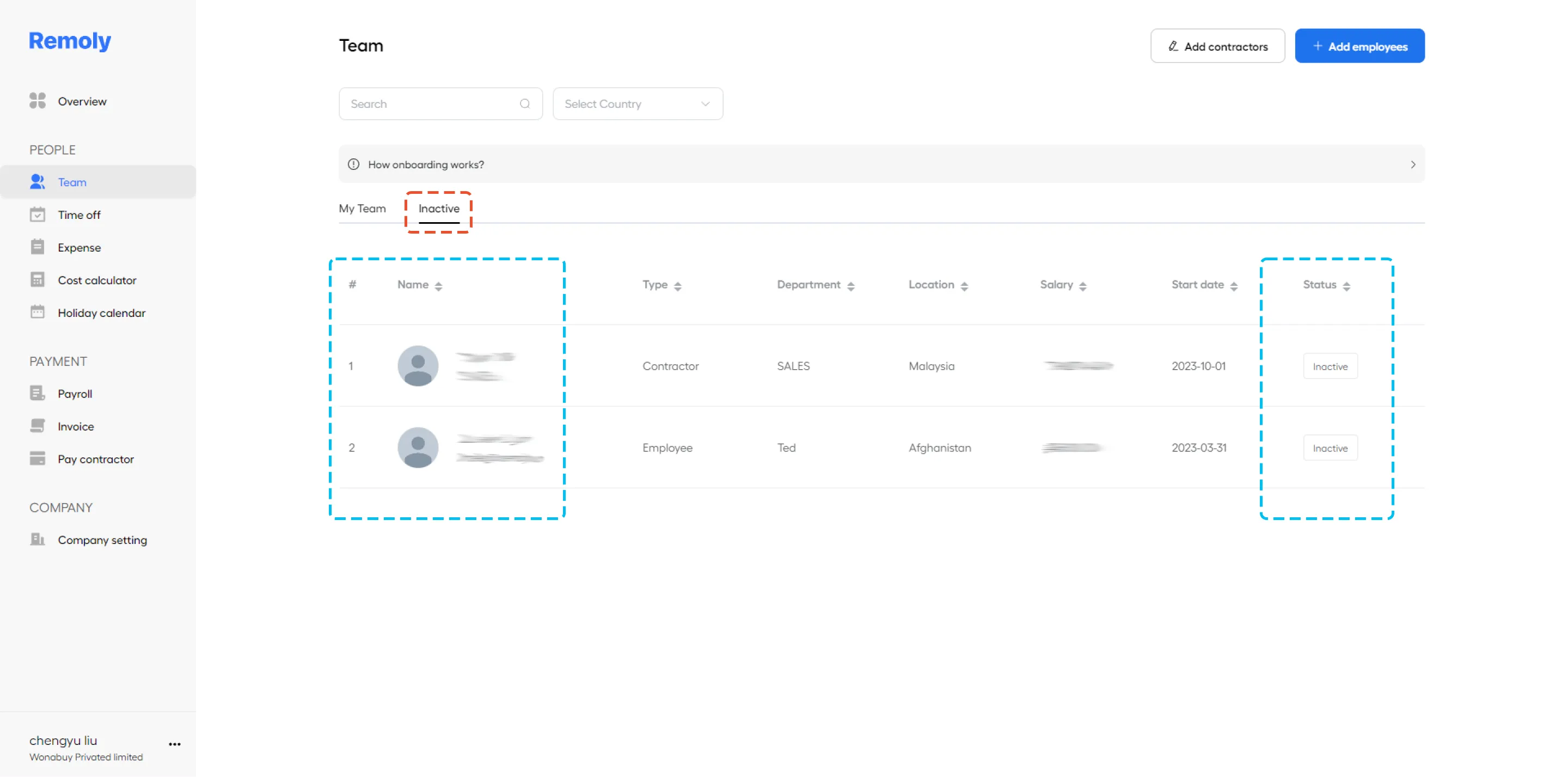
Task: Open the three-dots menu beside chengyu liu
Action: (175, 744)
